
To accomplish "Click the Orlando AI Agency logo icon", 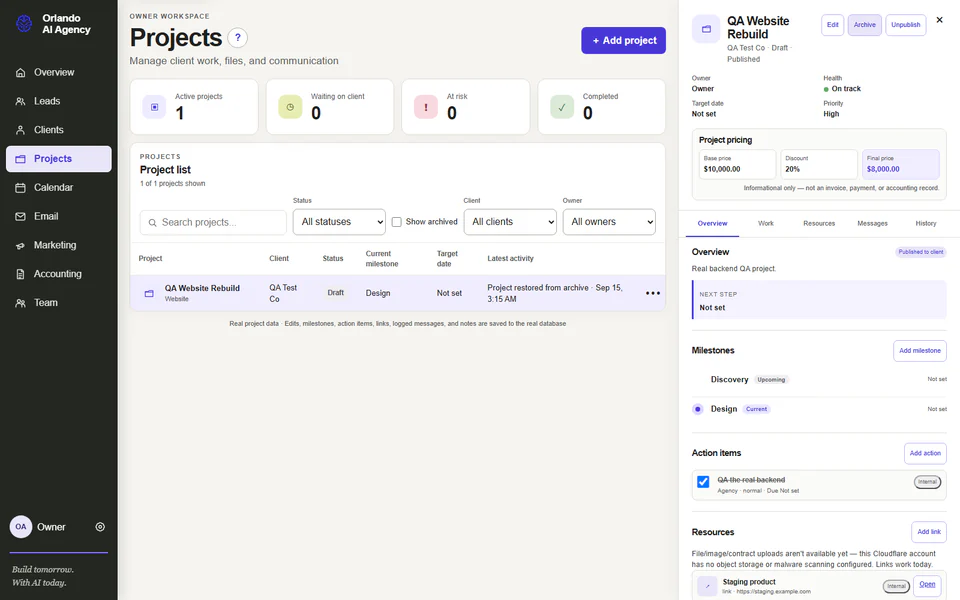I will click(24, 24).
